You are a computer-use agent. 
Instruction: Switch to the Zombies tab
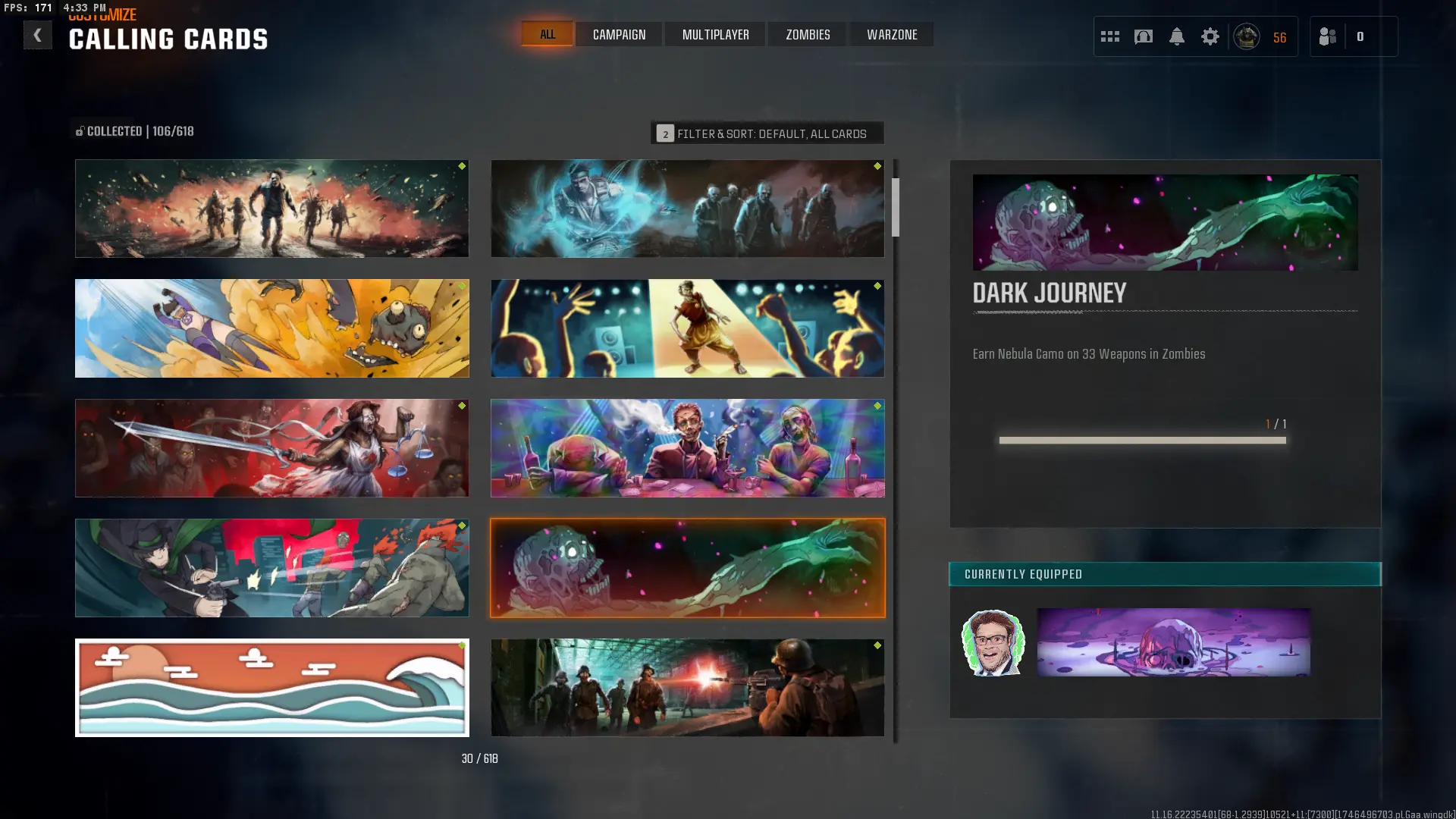pos(808,35)
